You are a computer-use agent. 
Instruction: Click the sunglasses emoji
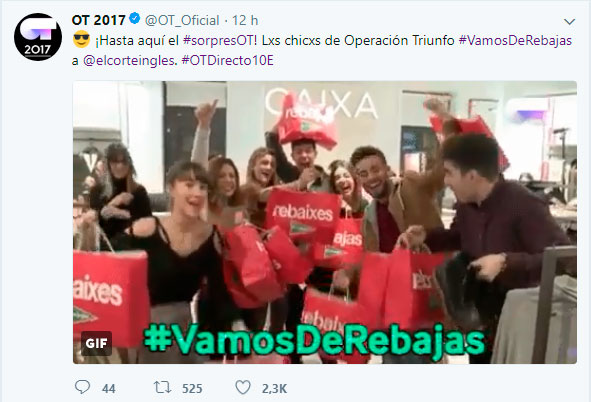point(81,40)
